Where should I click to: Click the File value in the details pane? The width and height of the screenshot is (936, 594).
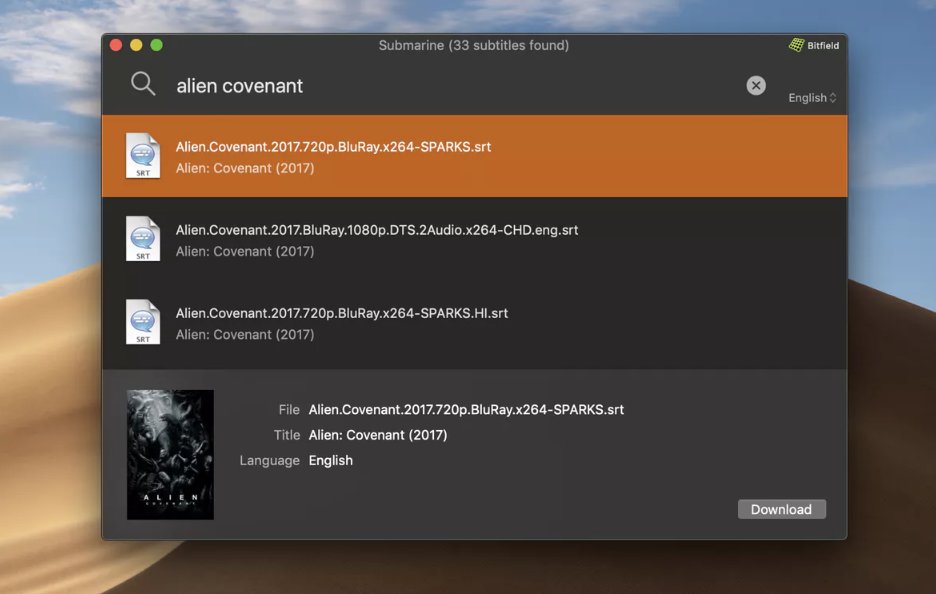pos(466,410)
